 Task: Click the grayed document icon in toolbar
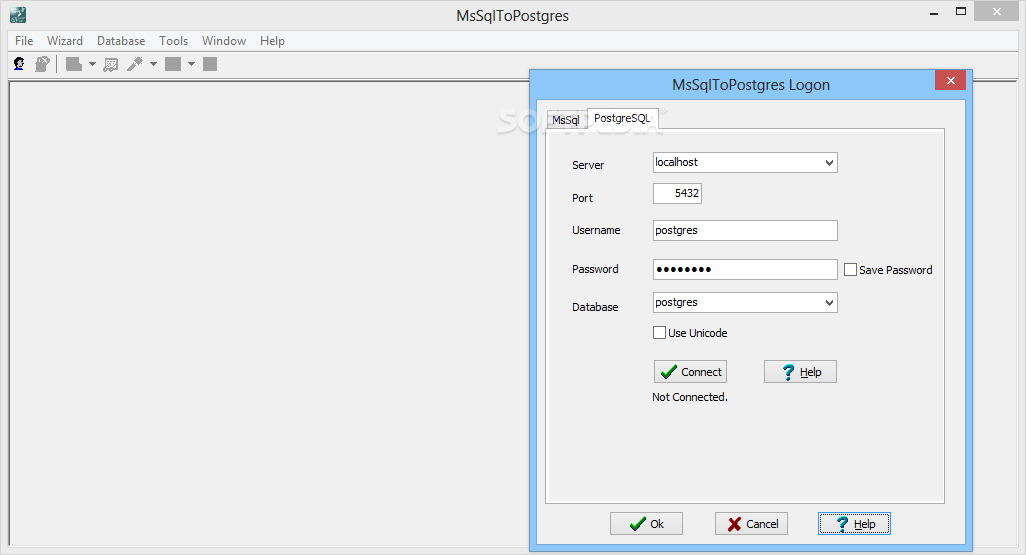coord(74,63)
